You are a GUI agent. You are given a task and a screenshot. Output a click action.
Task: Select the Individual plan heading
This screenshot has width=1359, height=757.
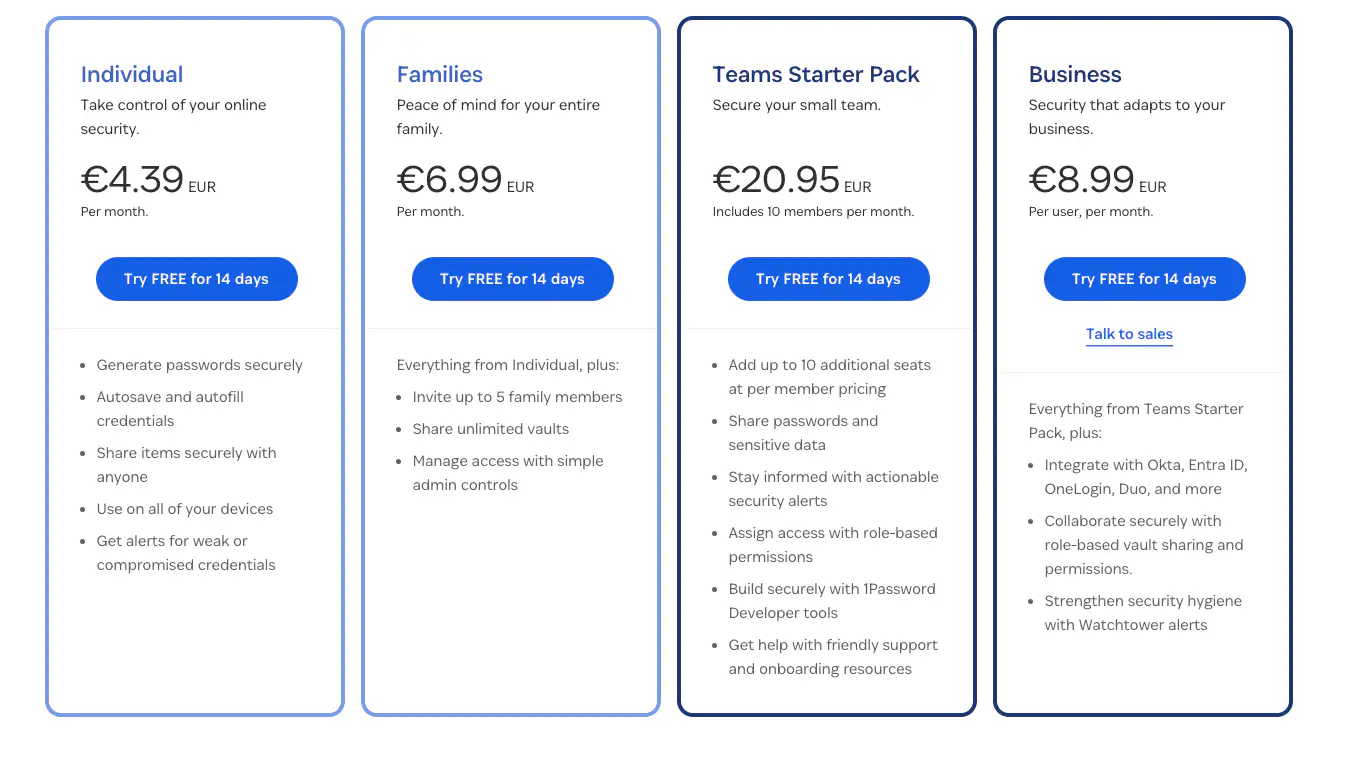pos(131,74)
